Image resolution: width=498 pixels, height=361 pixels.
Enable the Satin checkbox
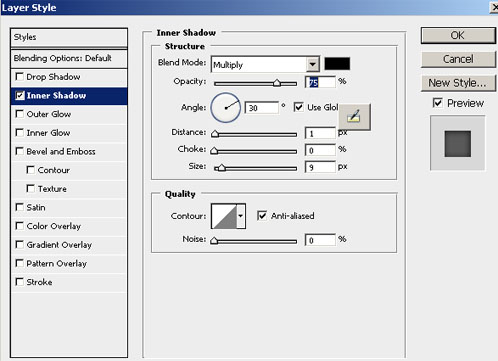[20, 207]
